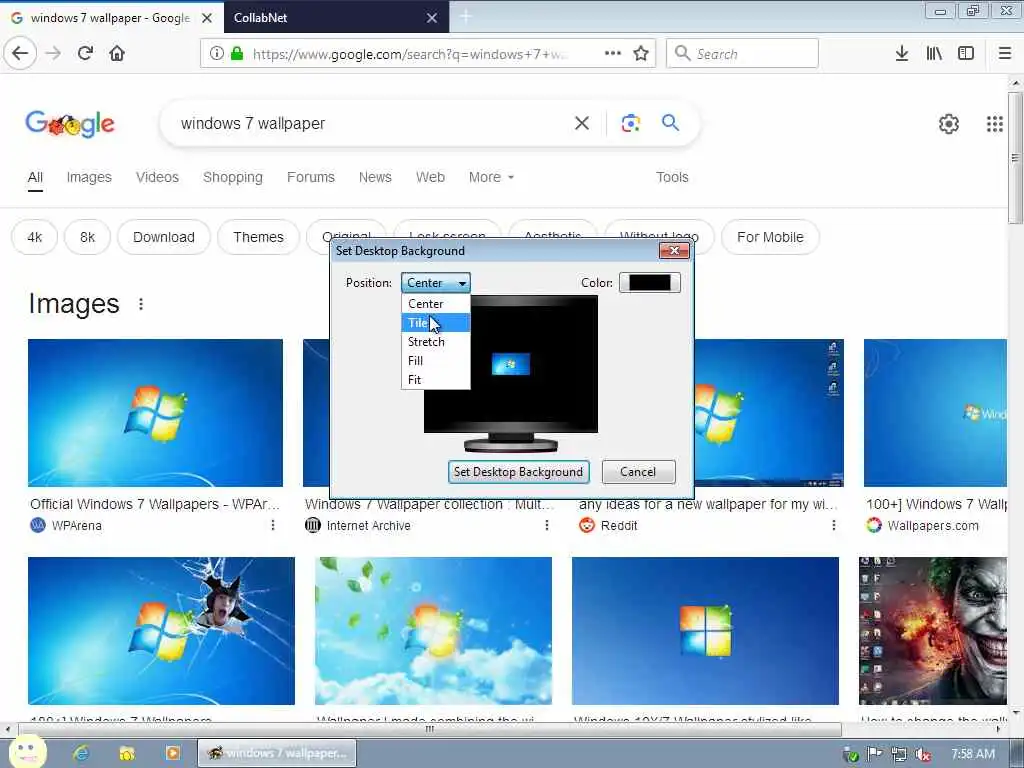Toggle the sidebar icon in Firefox toolbar
Viewport: 1024px width, 768px height.
click(966, 54)
